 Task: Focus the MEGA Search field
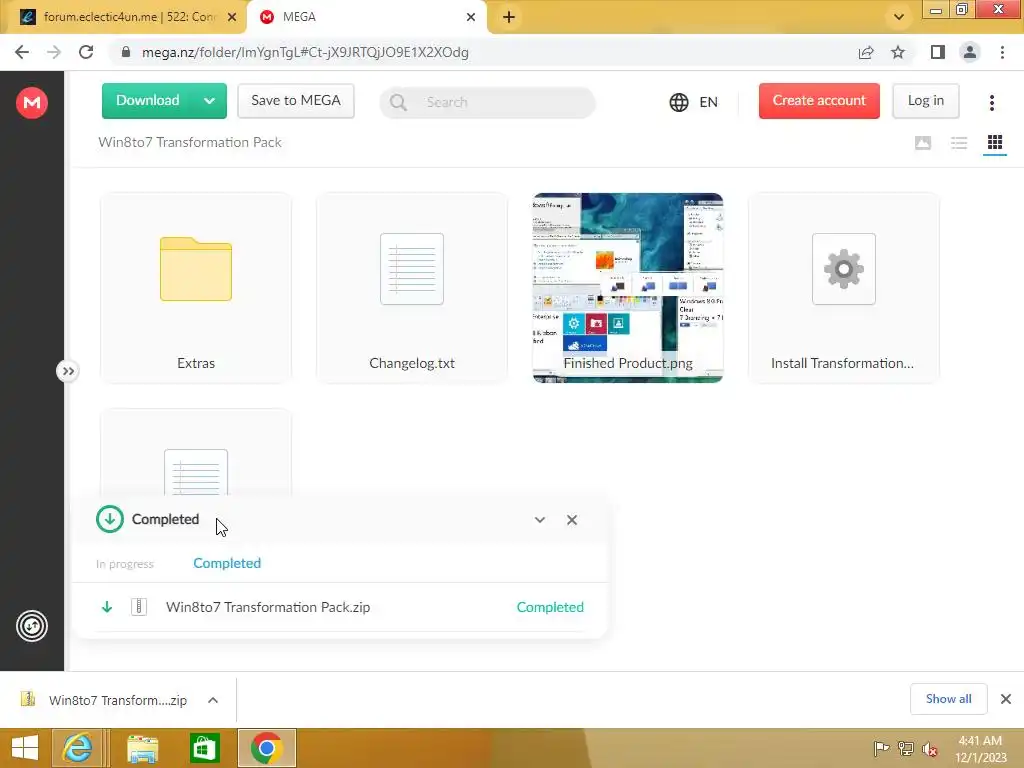point(487,102)
